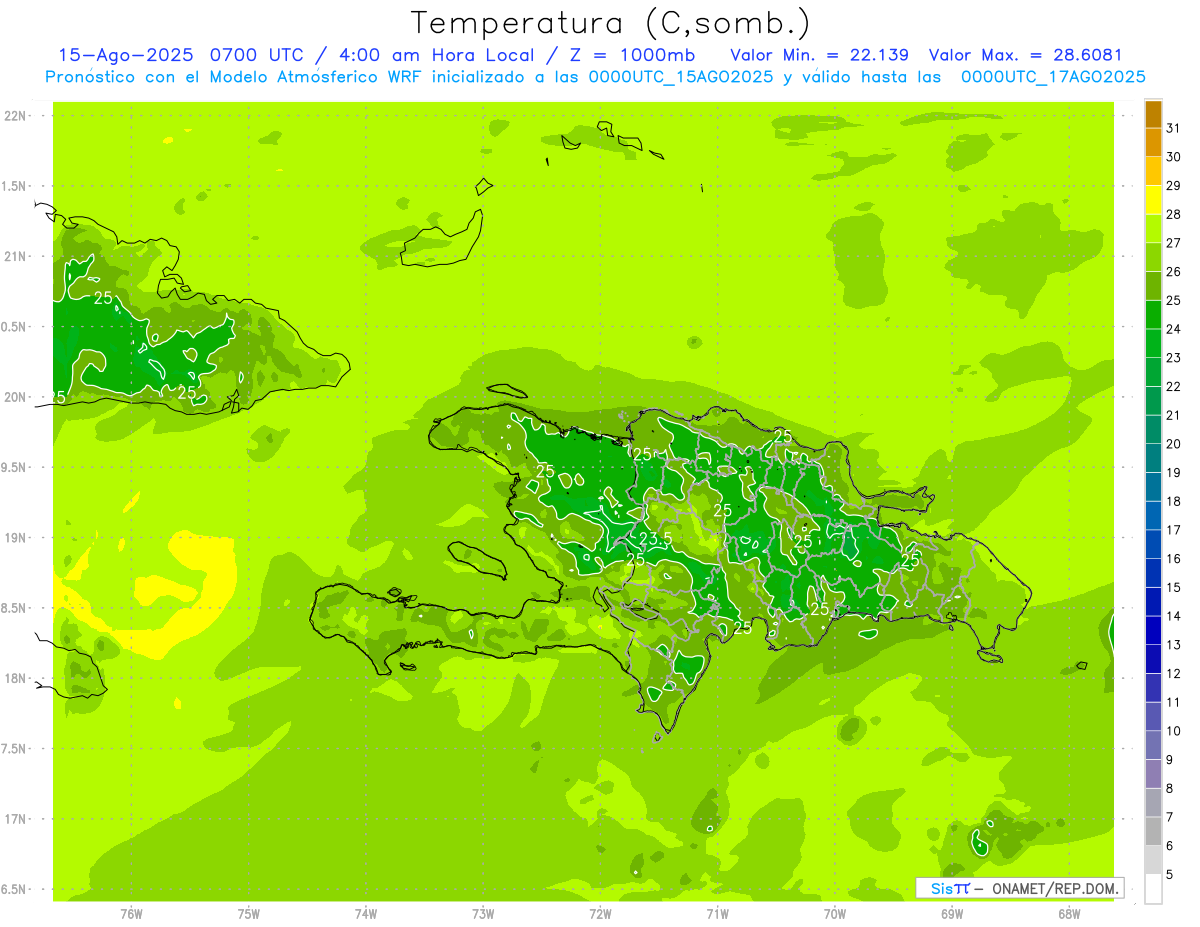
Task: Click the '0000UTC_17AGO2025' valid-until text
Action: (x=1053, y=77)
